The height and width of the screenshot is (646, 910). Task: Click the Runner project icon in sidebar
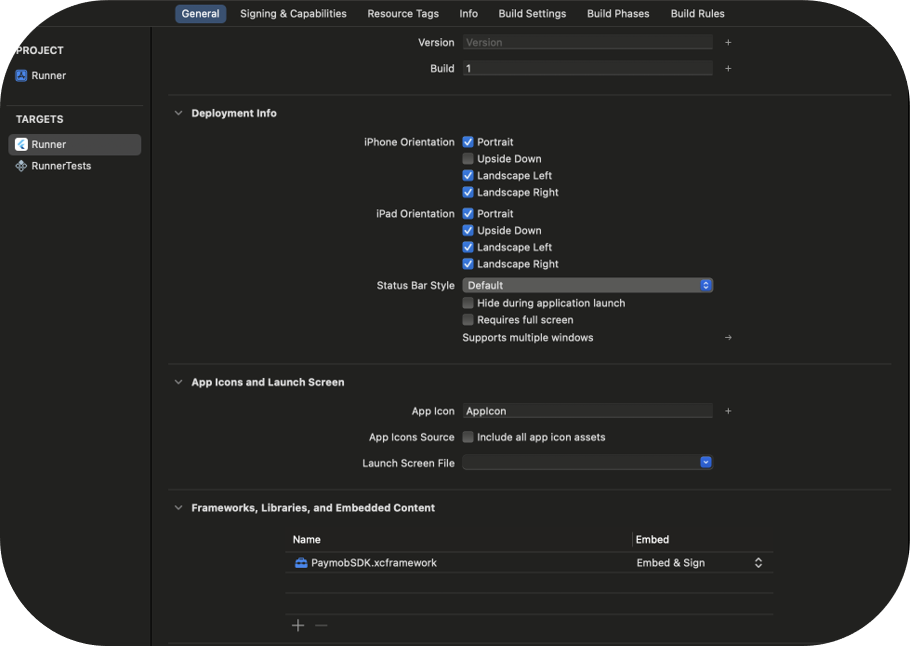click(x=22, y=76)
